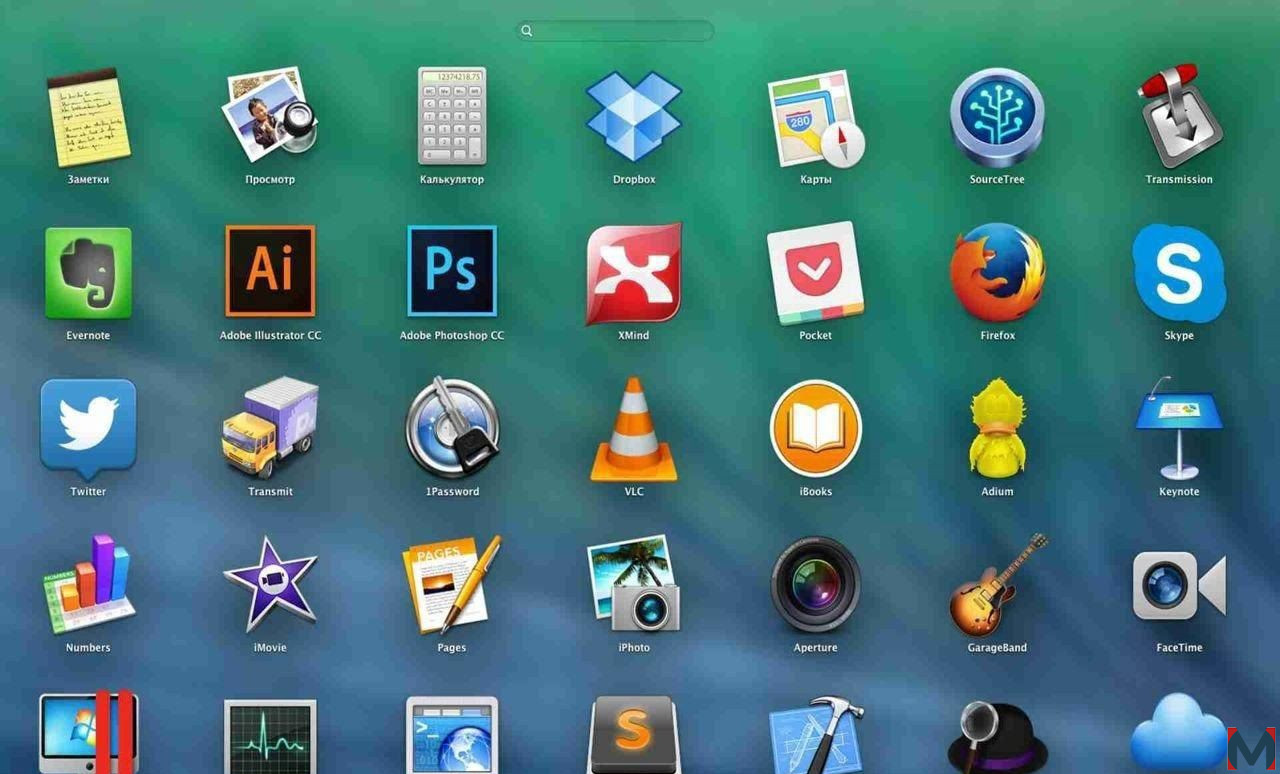Click the Launchpad search field
The width and height of the screenshot is (1280, 774).
615,31
